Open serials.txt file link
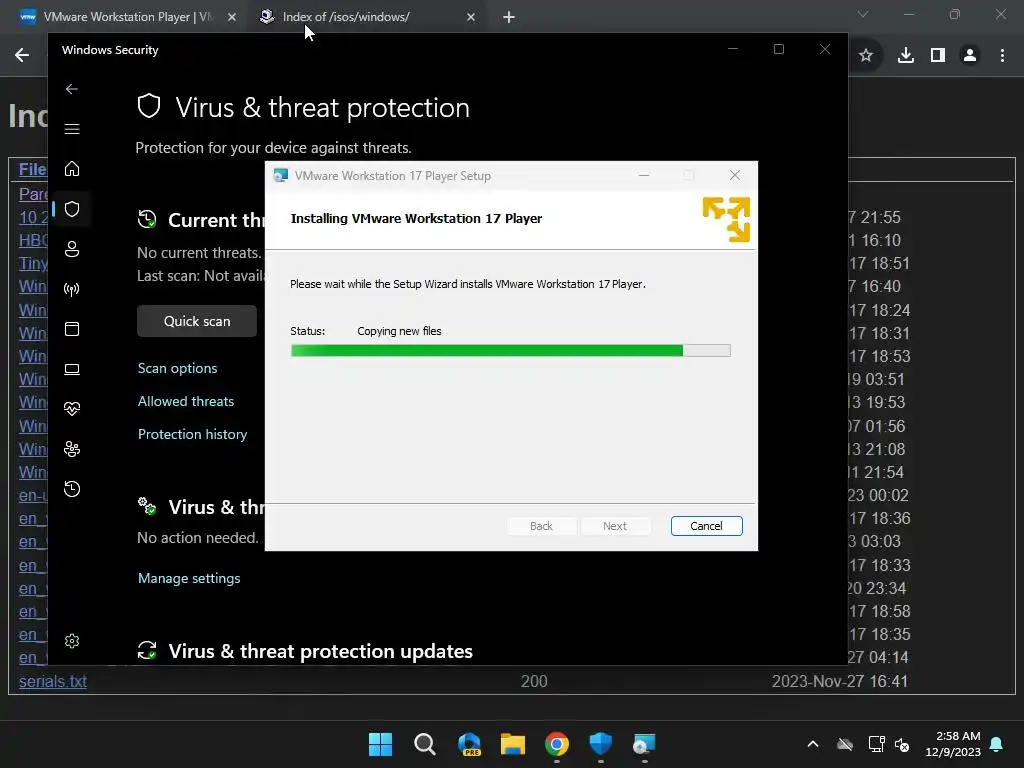 point(53,681)
